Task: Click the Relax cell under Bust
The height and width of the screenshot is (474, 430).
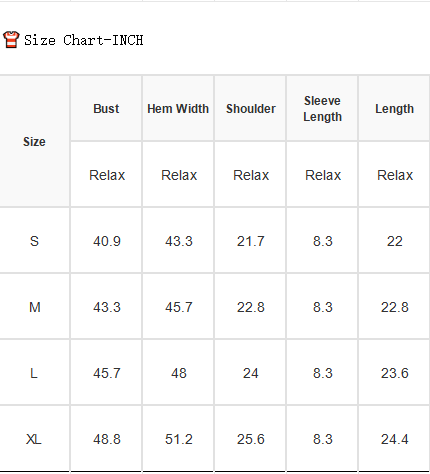Action: (107, 175)
